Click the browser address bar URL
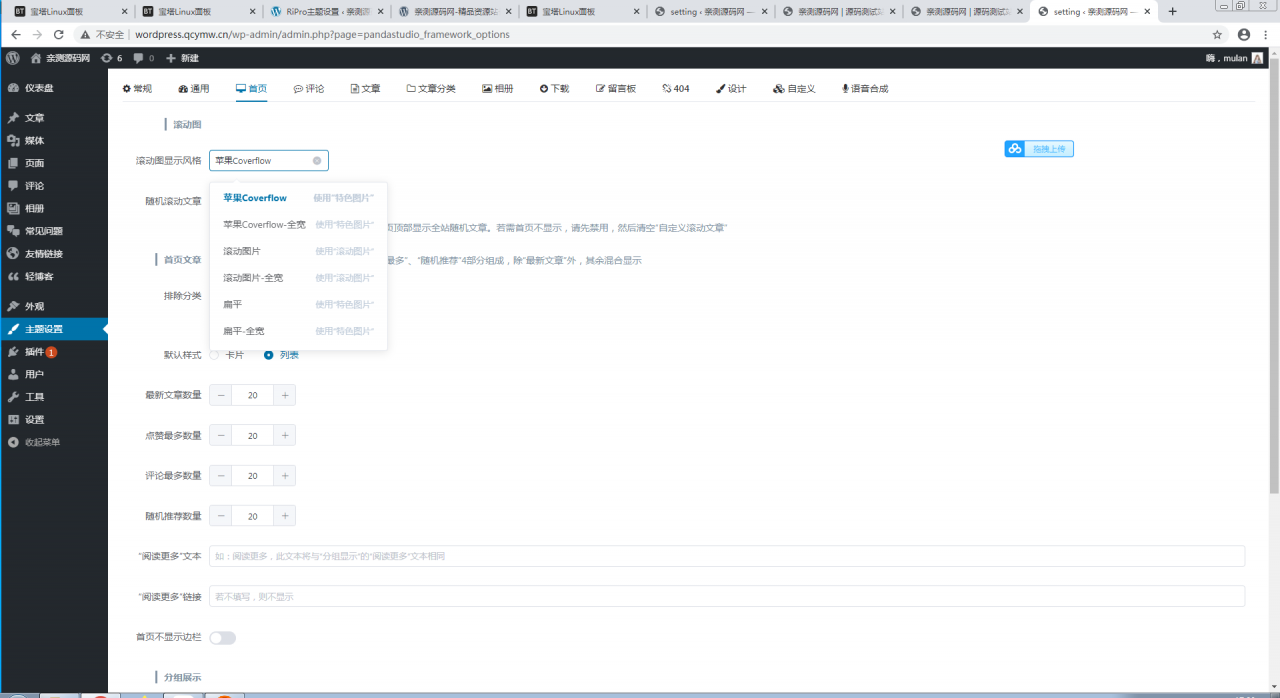The height and width of the screenshot is (698, 1280). [322, 34]
